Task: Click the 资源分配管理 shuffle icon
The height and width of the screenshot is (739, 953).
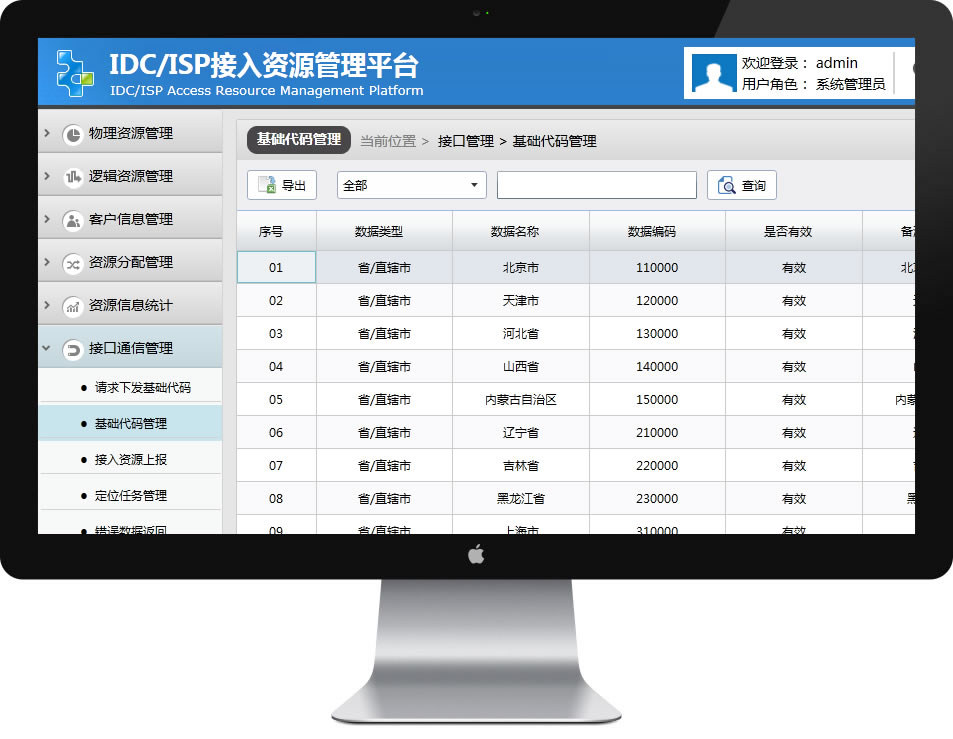Action: pos(72,263)
